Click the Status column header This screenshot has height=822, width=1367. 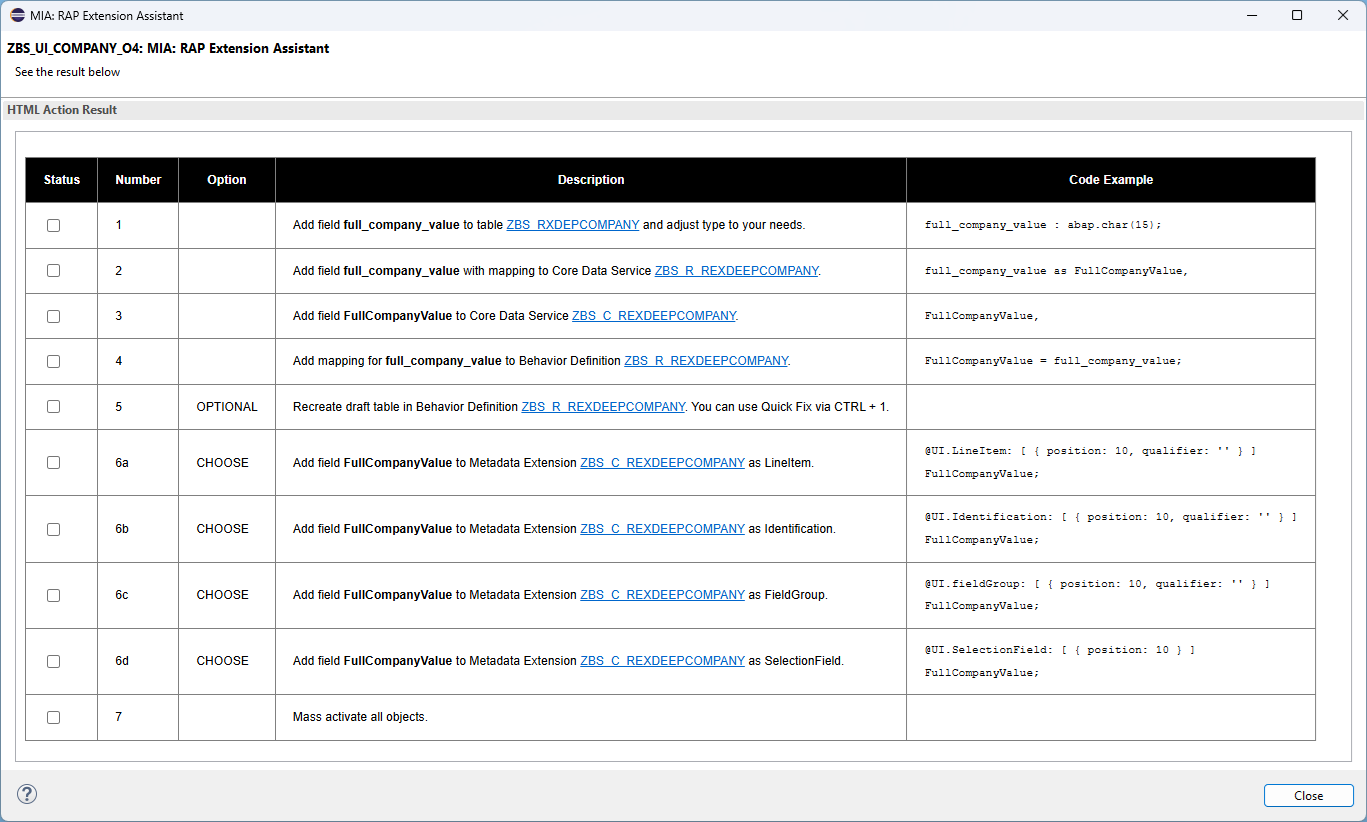point(62,180)
